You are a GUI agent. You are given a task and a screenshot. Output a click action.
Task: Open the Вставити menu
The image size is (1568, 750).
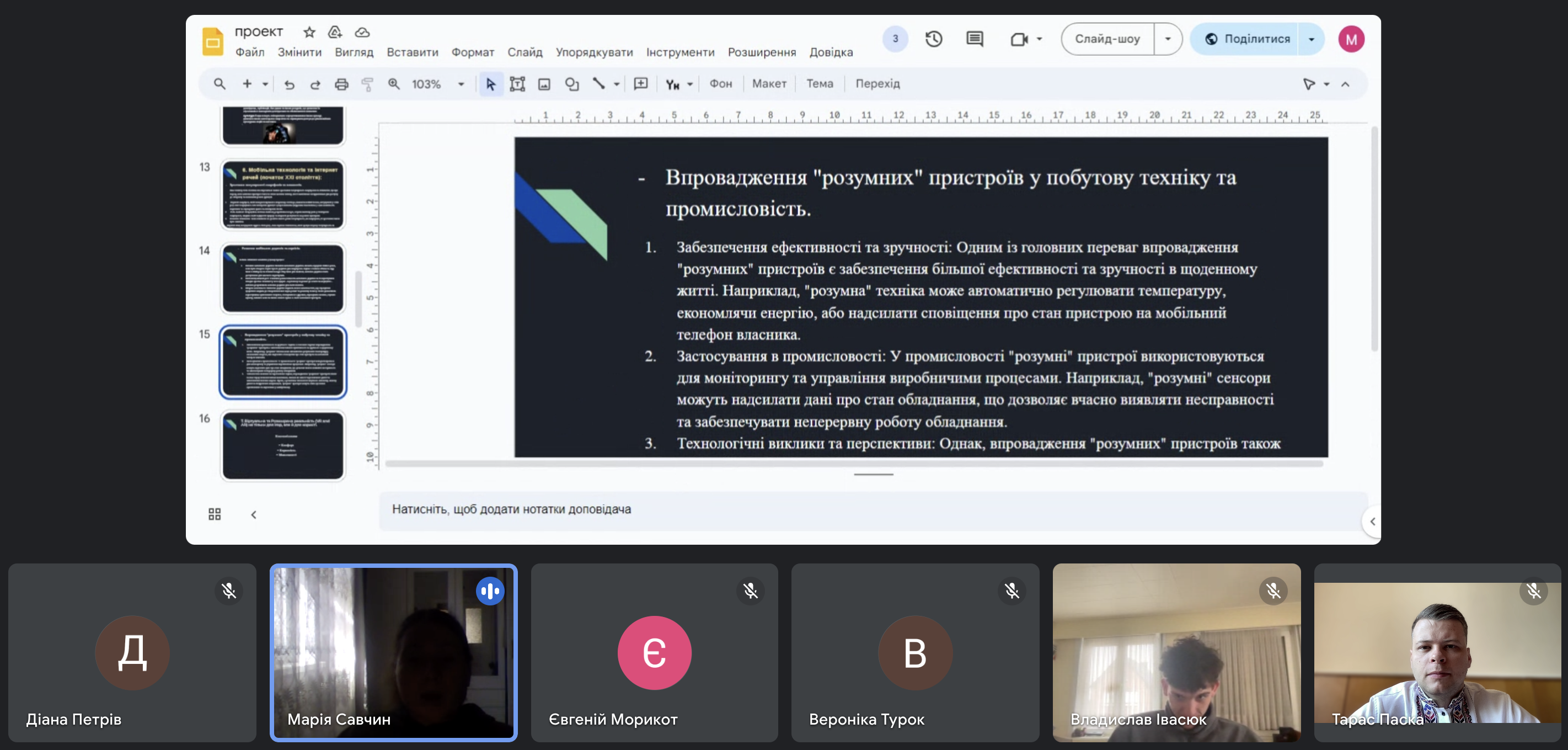click(x=412, y=52)
